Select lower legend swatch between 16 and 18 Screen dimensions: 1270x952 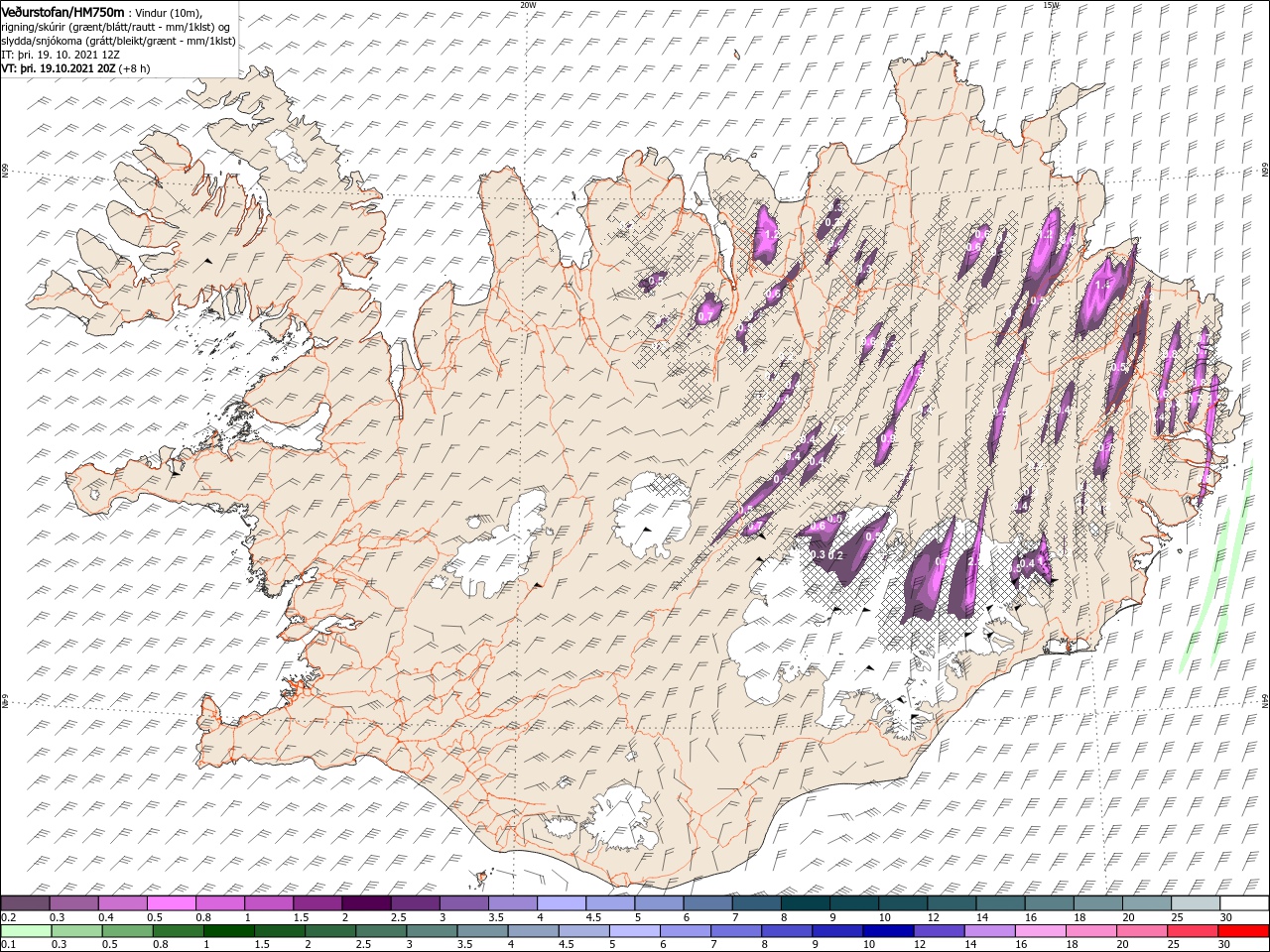(1041, 931)
